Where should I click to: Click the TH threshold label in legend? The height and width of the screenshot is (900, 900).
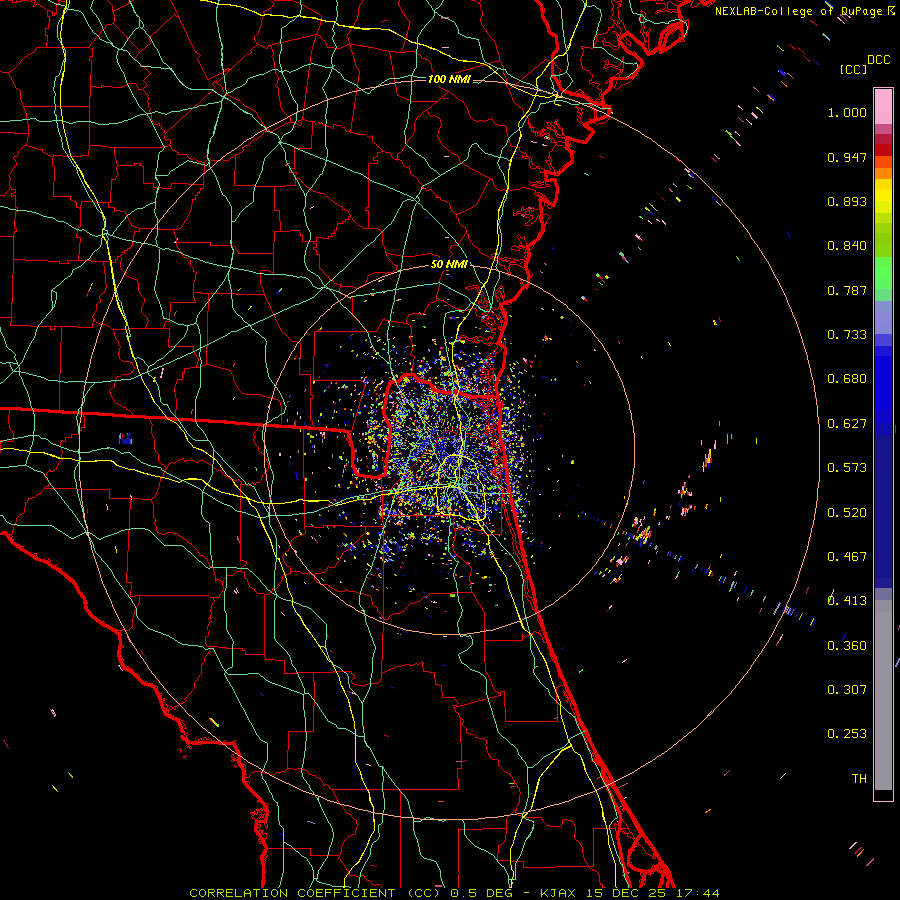tap(859, 779)
